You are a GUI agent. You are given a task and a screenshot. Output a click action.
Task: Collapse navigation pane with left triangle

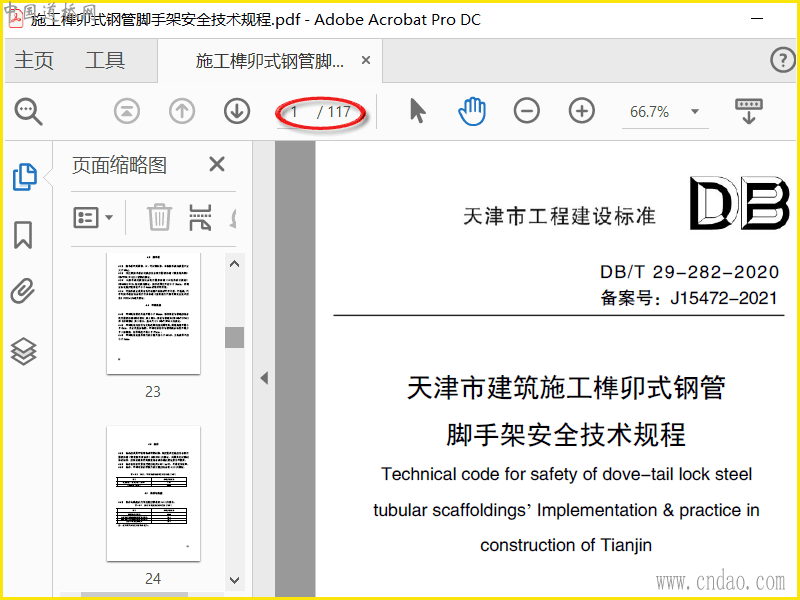pyautogui.click(x=264, y=378)
